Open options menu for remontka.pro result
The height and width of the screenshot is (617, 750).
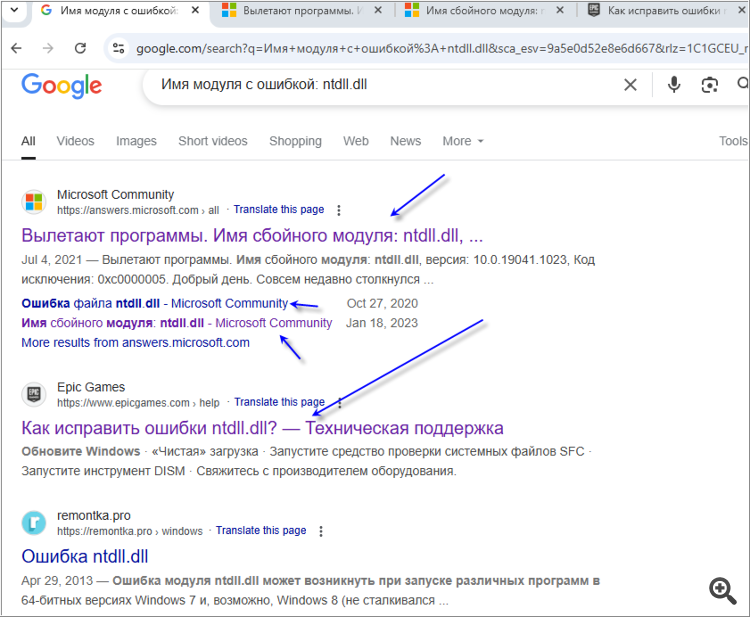(x=321, y=531)
